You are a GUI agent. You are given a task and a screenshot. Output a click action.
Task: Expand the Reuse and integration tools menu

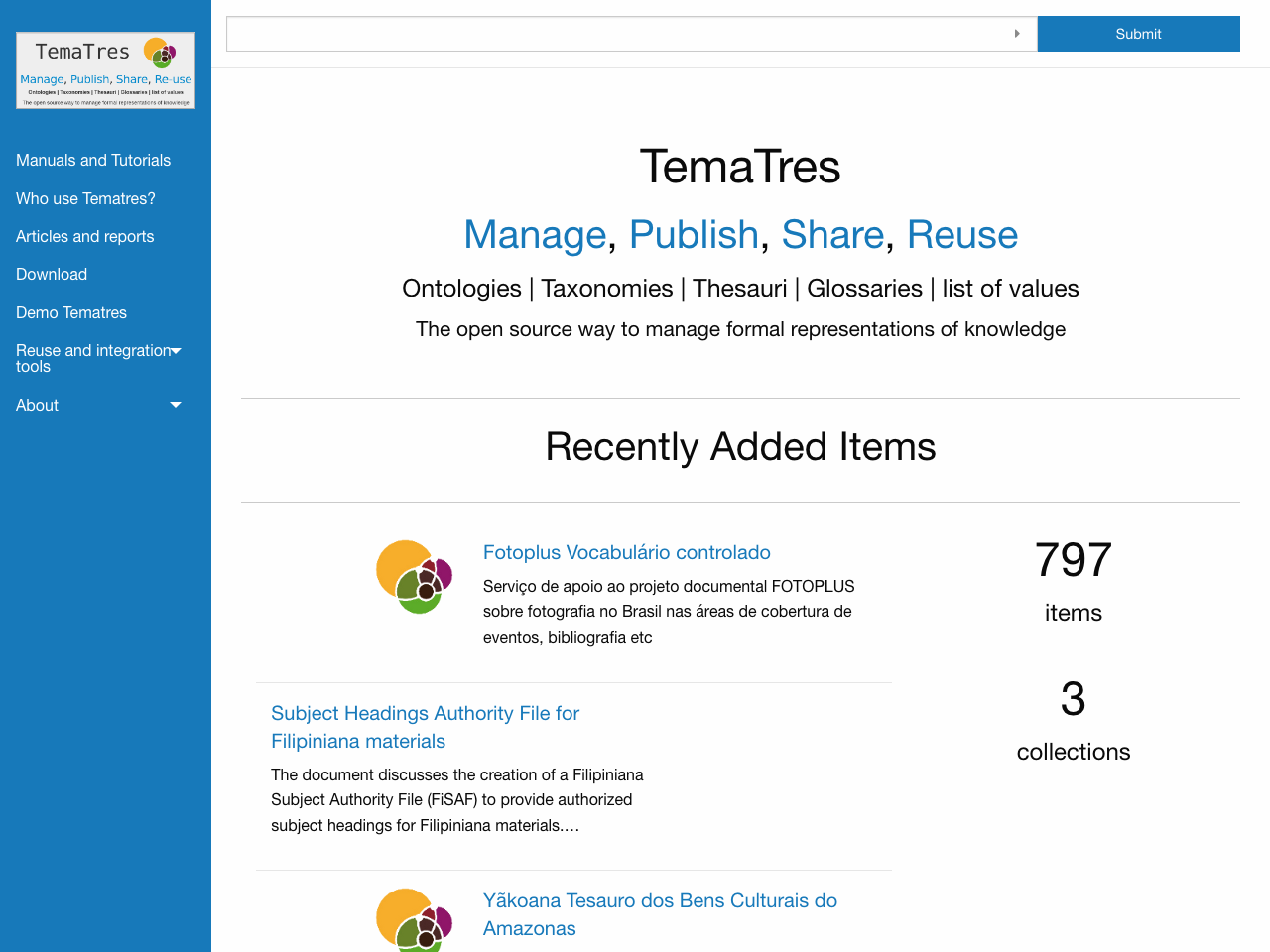96,358
